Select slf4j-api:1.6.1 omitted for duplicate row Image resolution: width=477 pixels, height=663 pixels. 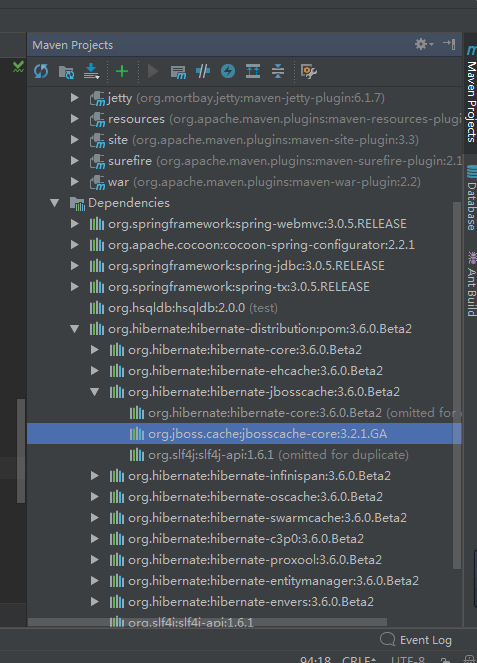click(244, 455)
